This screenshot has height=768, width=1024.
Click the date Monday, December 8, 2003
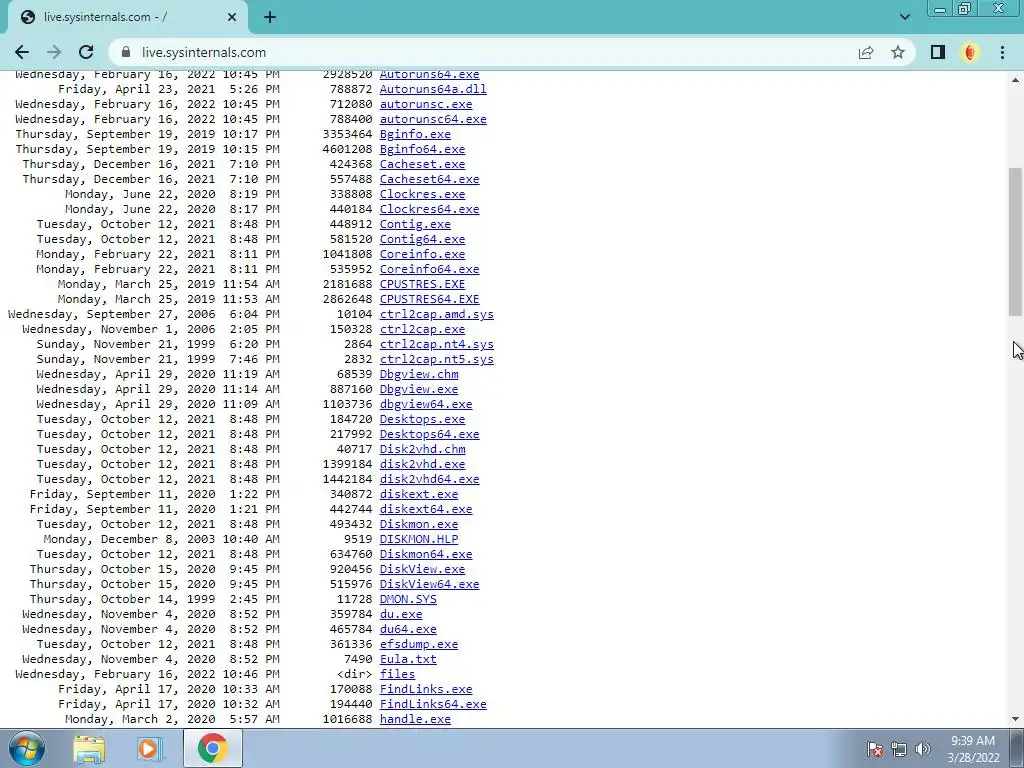tap(129, 539)
